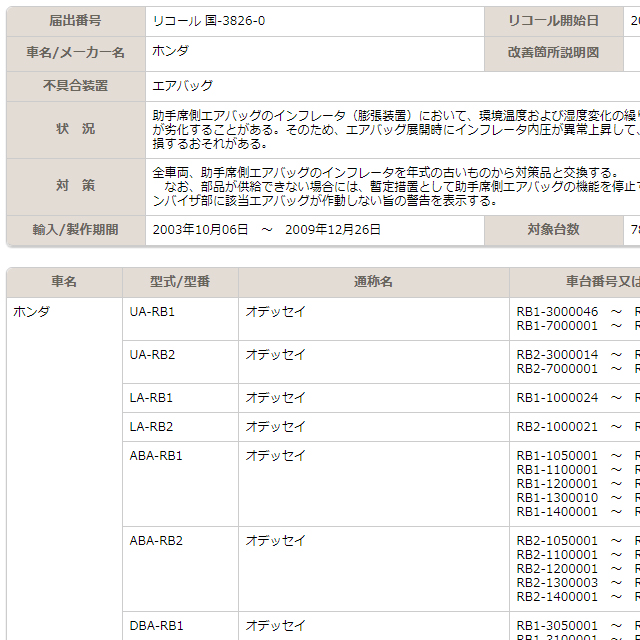Select the notification number リコール 国-3826-0
640x640 pixels.
click(209, 21)
